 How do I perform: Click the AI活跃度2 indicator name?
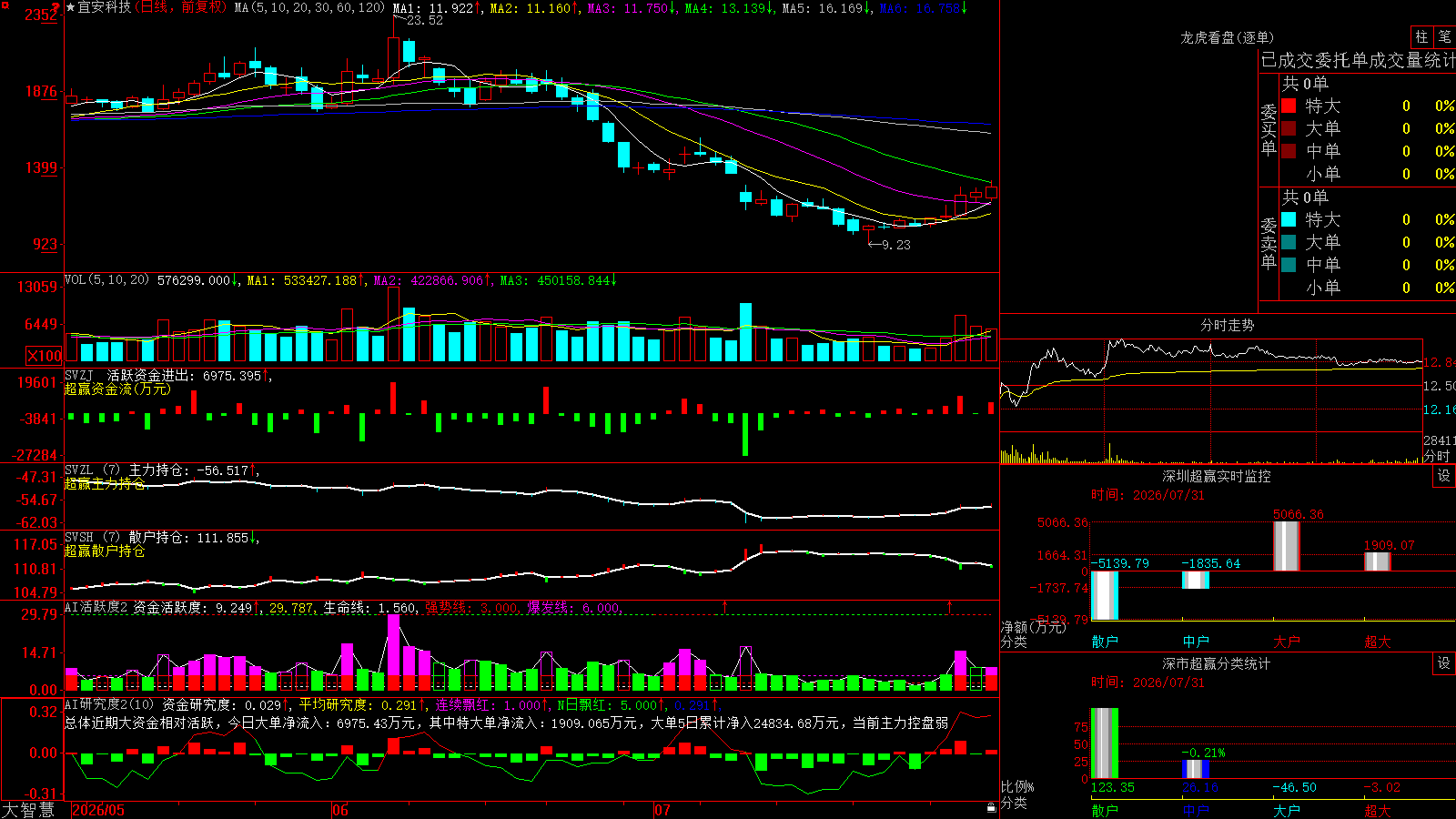pos(96,608)
